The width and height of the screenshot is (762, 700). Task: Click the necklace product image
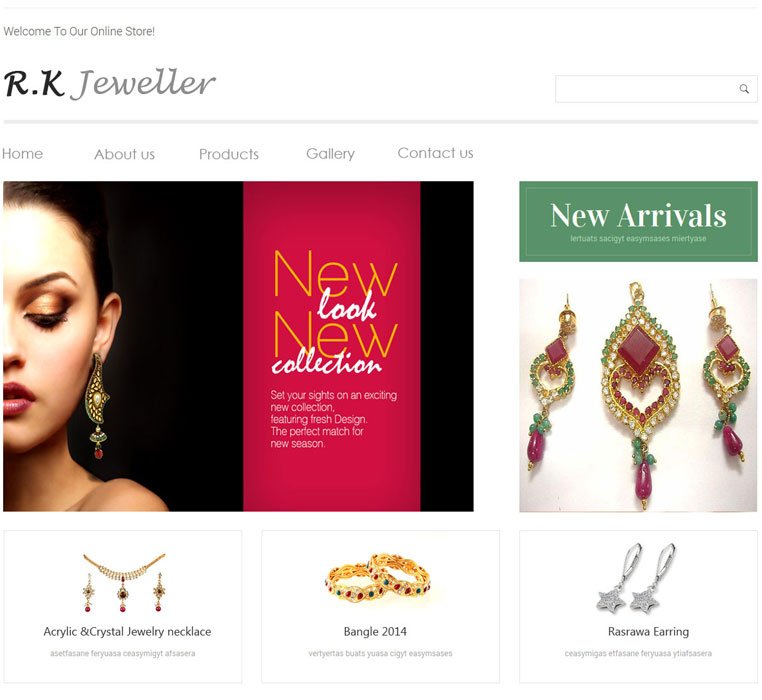(124, 582)
